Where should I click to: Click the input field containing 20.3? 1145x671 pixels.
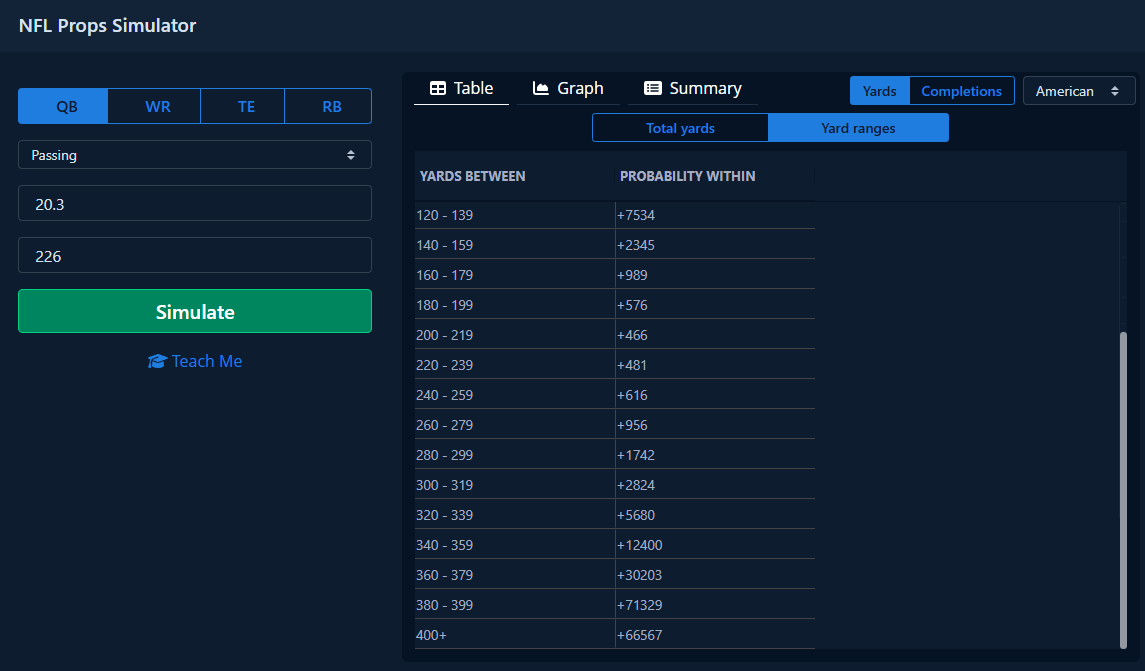[x=195, y=204]
